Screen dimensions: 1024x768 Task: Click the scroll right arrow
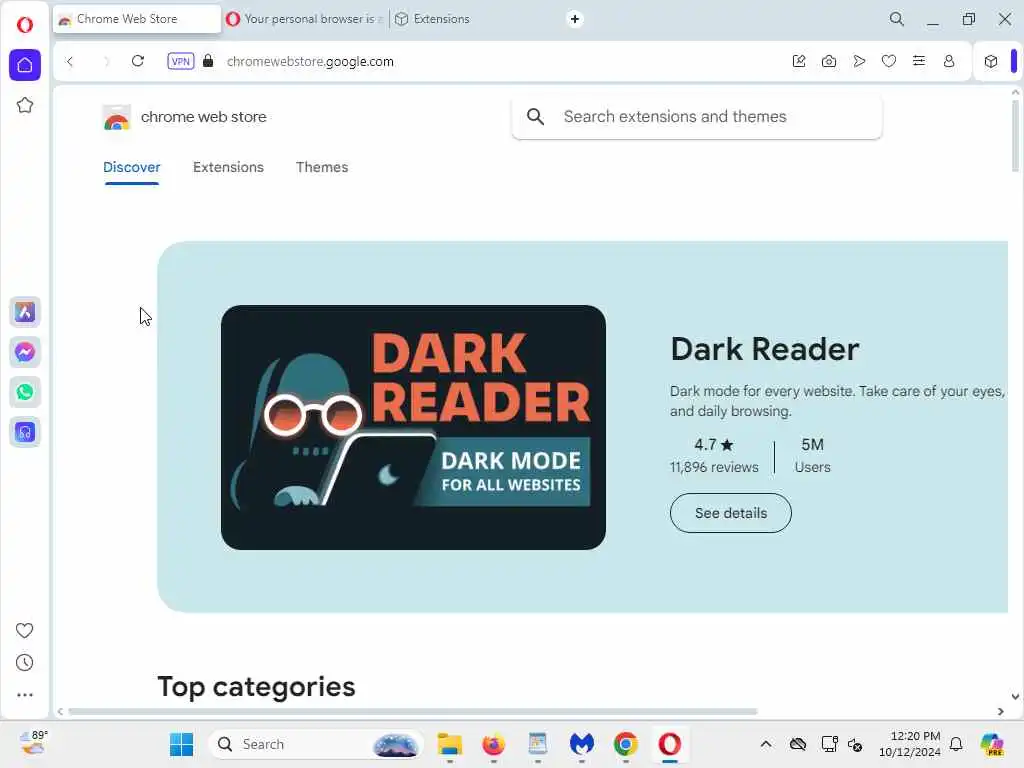[x=1000, y=711]
